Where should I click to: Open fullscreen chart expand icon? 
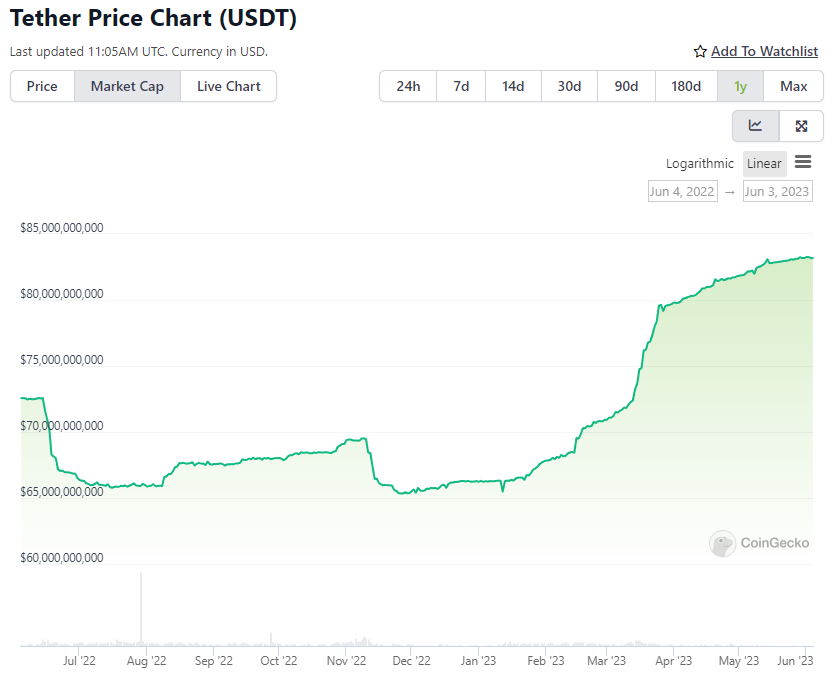coord(801,126)
